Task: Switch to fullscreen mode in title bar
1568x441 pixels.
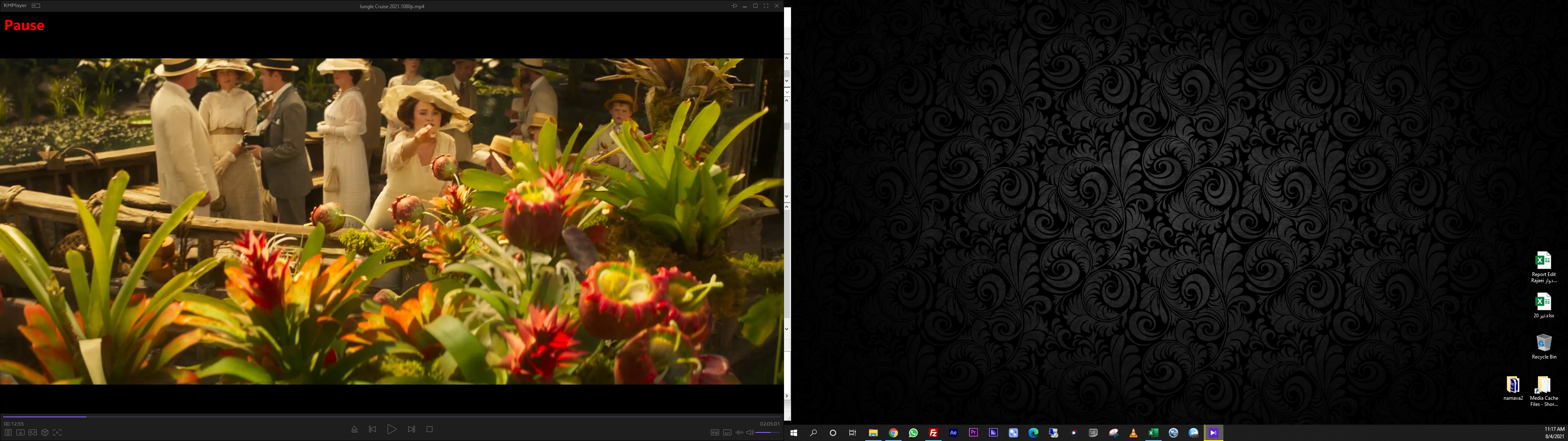Action: 766,6
